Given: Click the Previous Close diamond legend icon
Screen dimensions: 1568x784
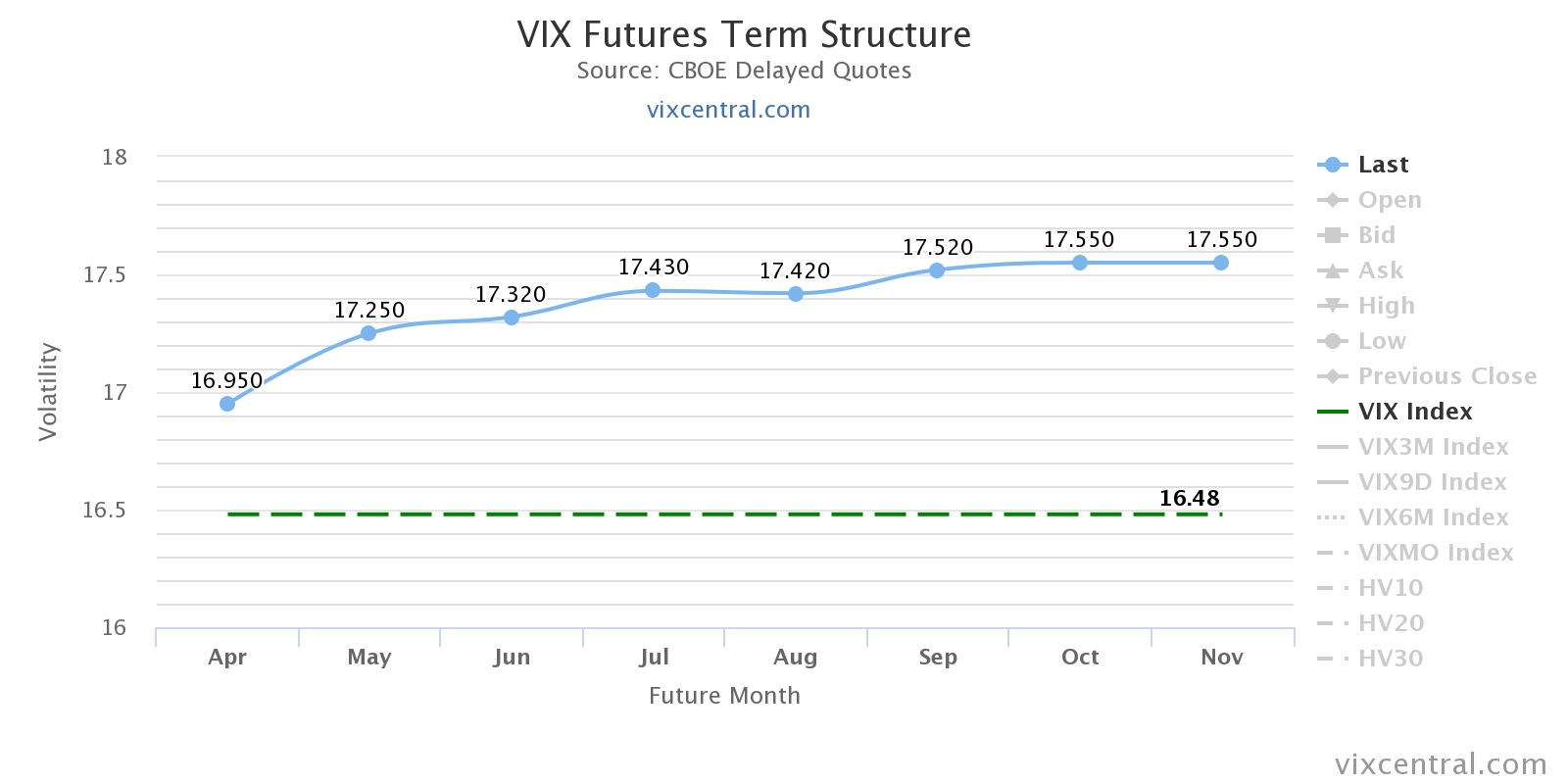Looking at the screenshot, I should point(1332,376).
